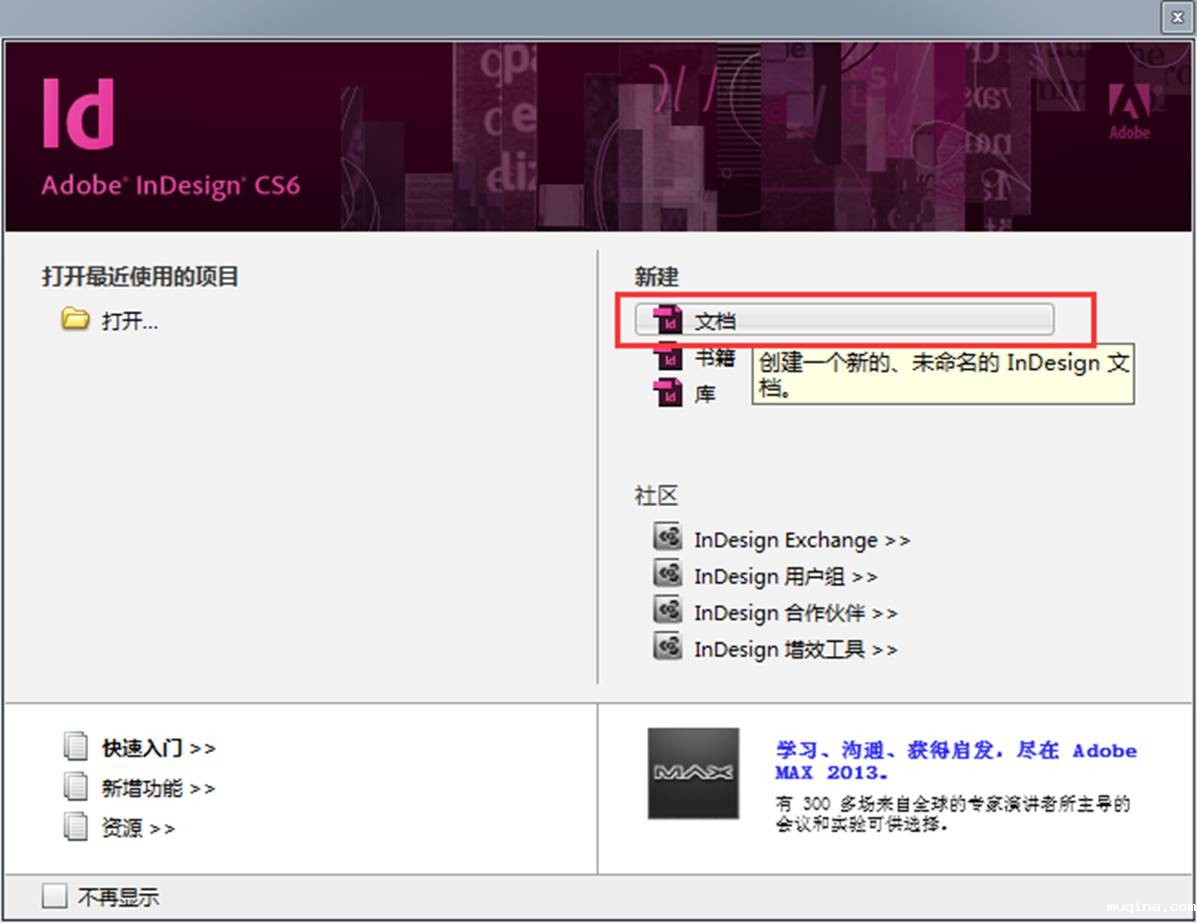Create a new 文档 document
The height and width of the screenshot is (923, 1197).
point(844,320)
